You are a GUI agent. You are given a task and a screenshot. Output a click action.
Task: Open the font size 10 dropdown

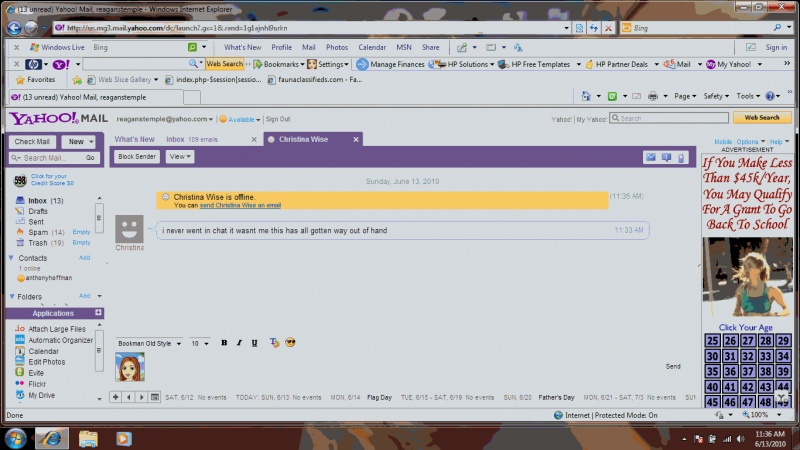(x=199, y=343)
